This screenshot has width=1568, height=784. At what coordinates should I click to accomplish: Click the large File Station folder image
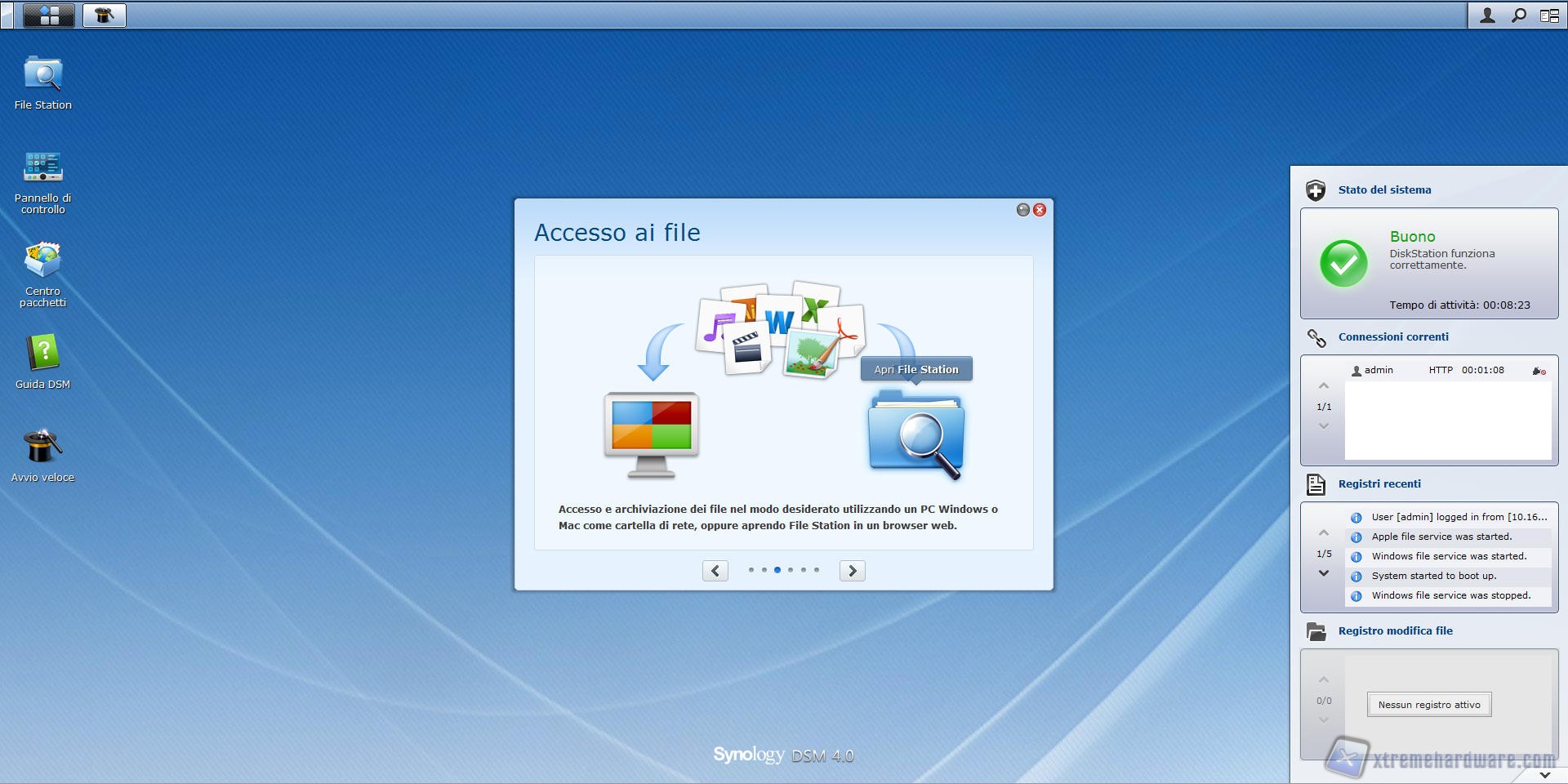tap(916, 434)
